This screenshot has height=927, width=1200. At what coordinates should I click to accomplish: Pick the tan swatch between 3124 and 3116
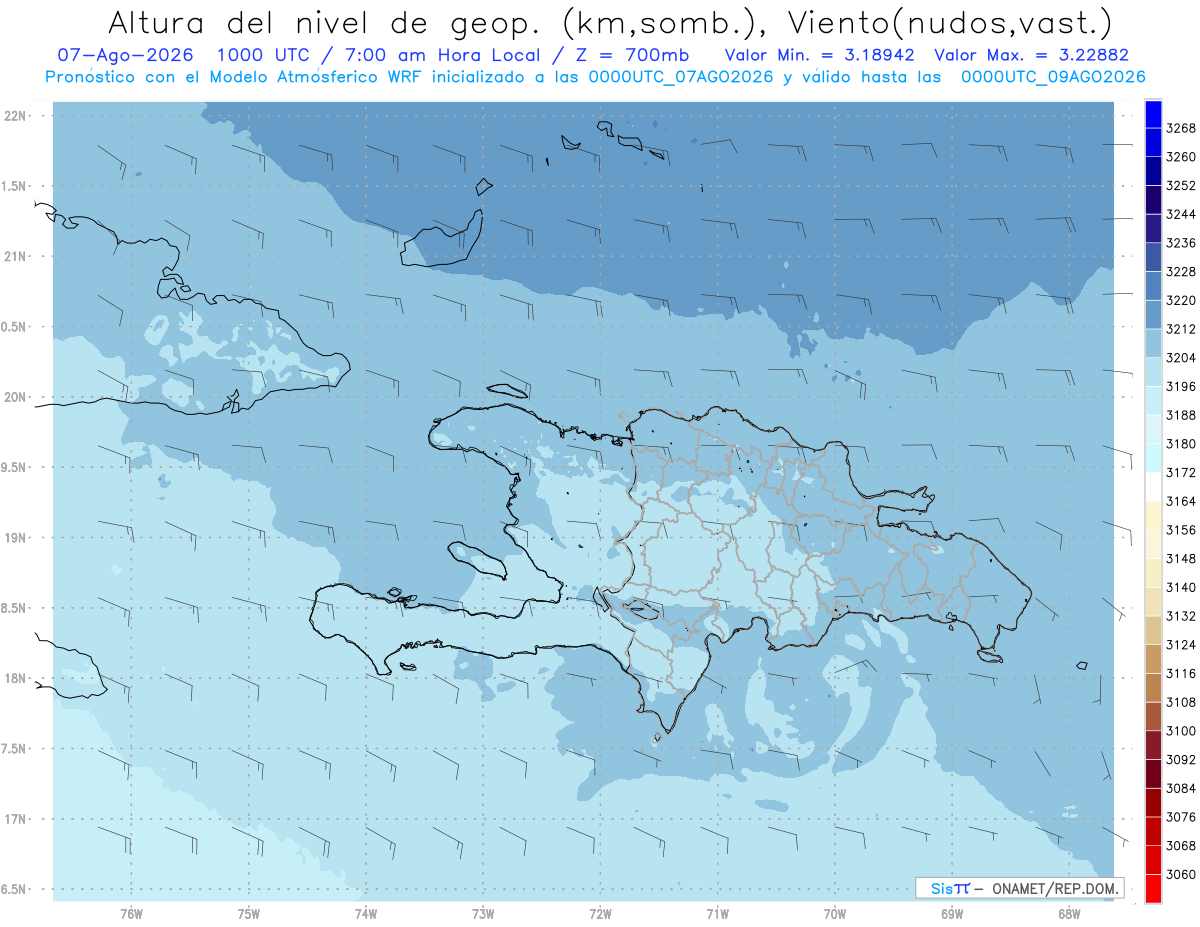(x=1153, y=658)
